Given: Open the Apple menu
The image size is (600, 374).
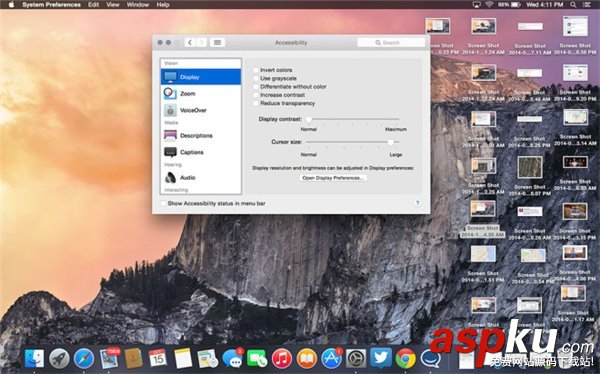Looking at the screenshot, I should 11,5.
